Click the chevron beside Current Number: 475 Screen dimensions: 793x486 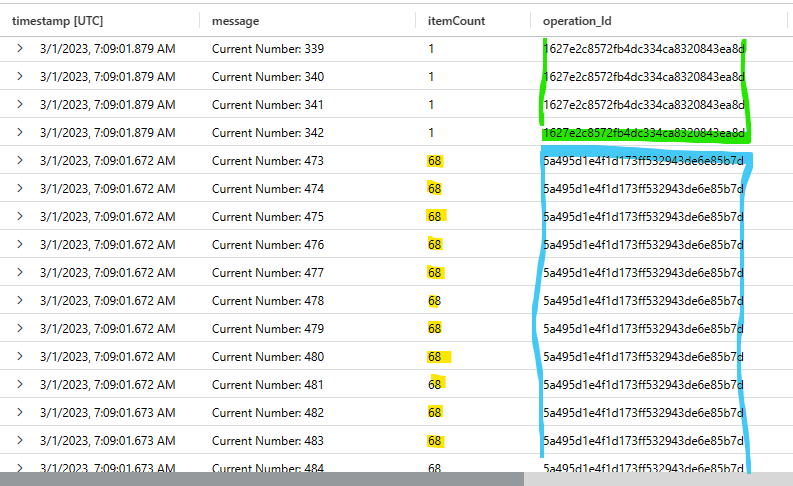19,216
